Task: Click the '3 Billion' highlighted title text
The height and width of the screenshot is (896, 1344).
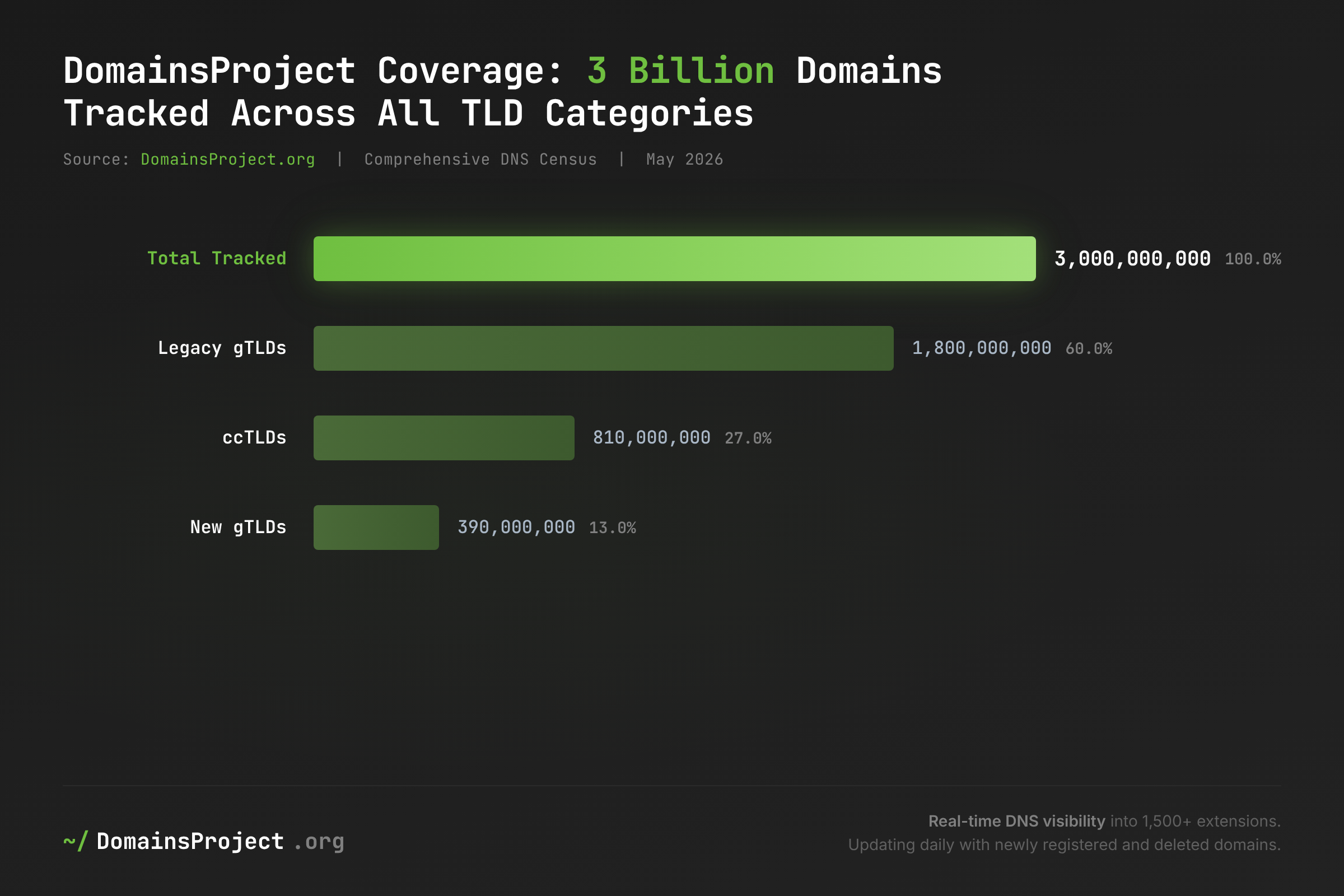Action: pyautogui.click(x=680, y=71)
